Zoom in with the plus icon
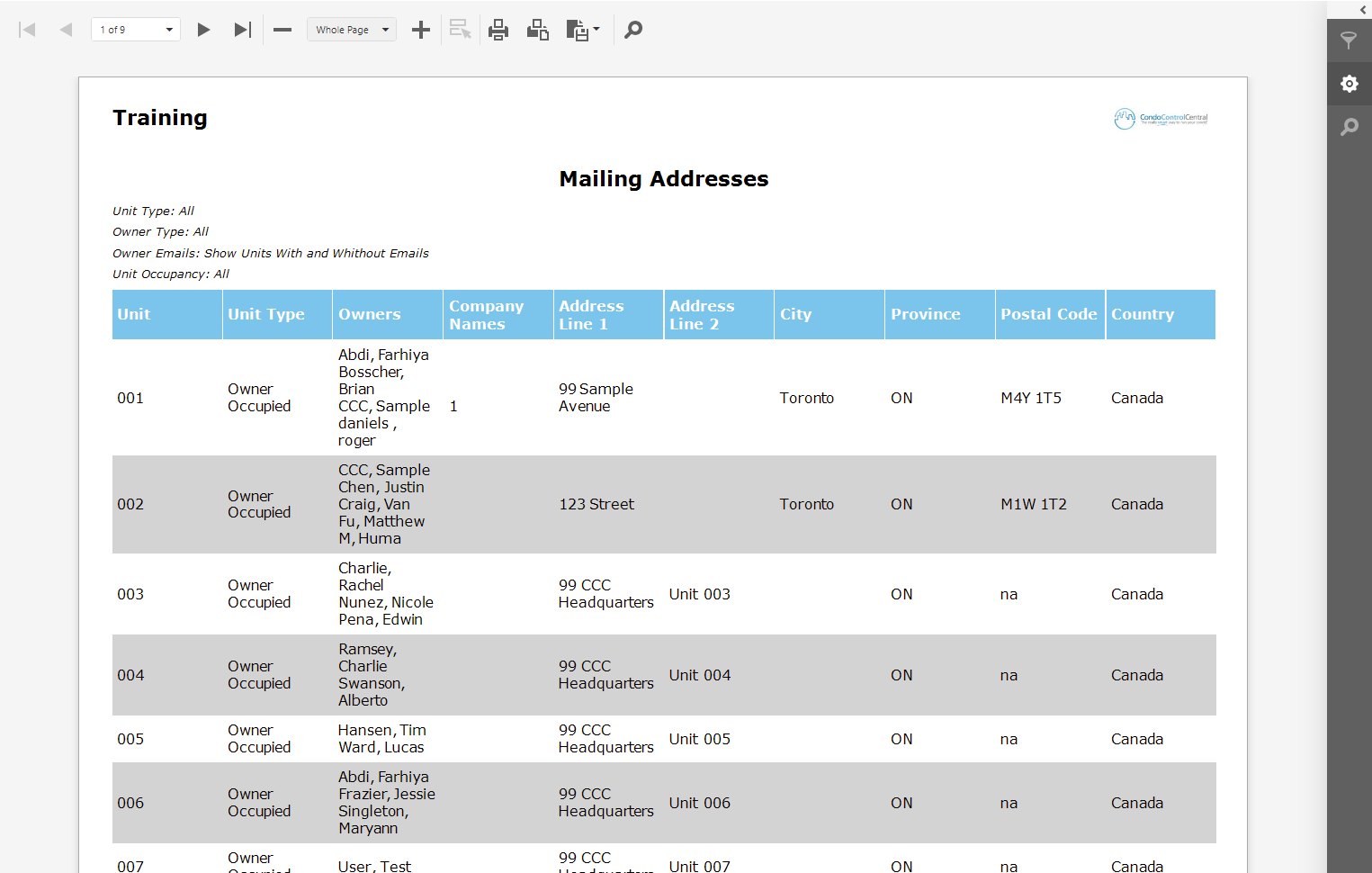The height and width of the screenshot is (873, 1372). coord(420,30)
